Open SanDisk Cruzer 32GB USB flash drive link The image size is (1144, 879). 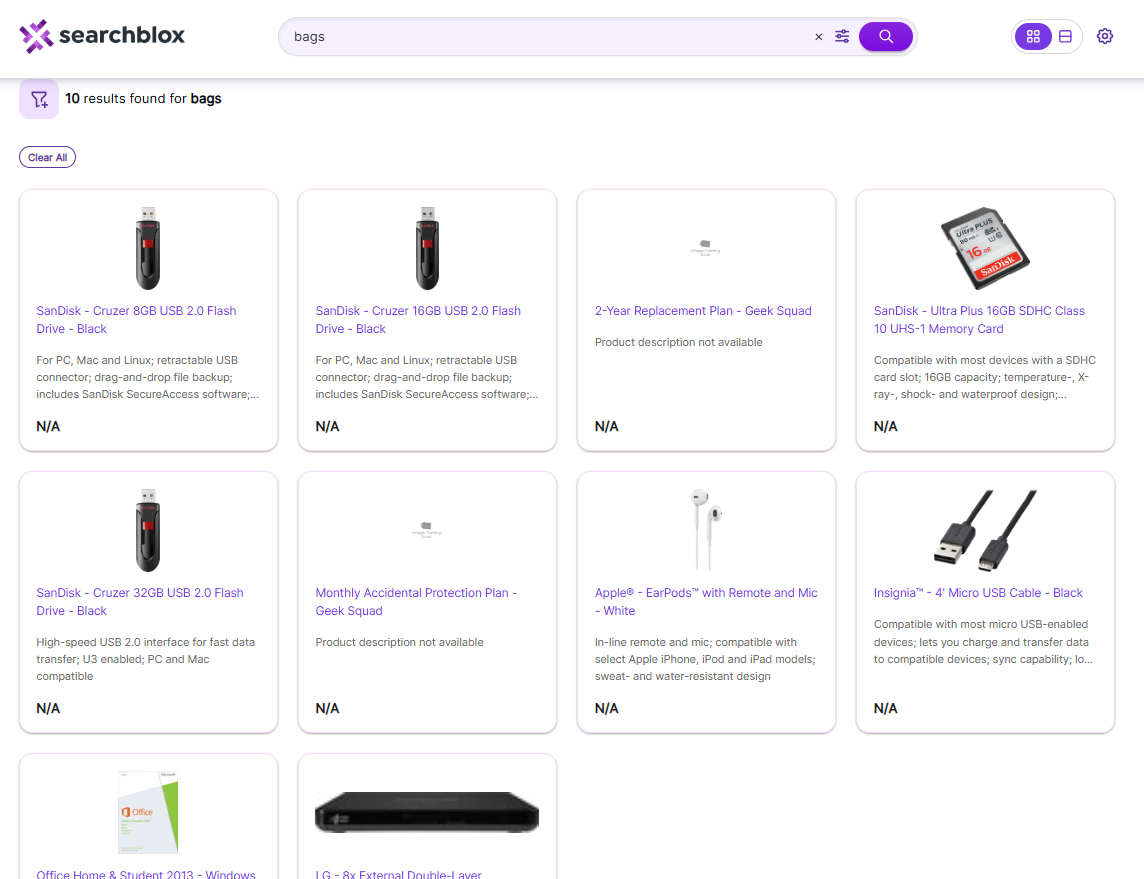click(x=140, y=602)
